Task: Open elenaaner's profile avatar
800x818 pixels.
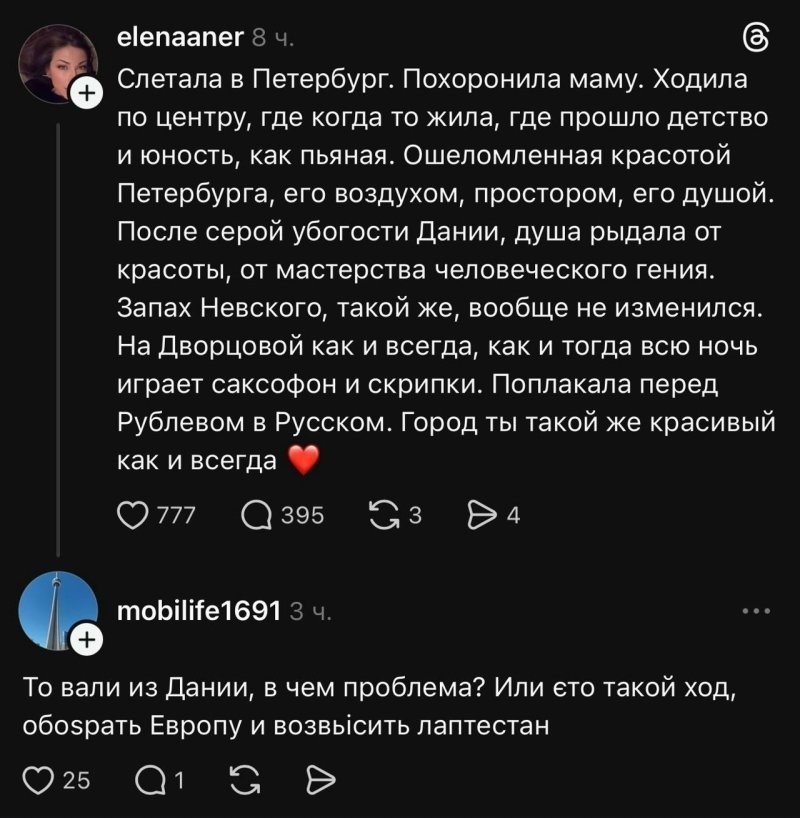Action: [x=52, y=52]
